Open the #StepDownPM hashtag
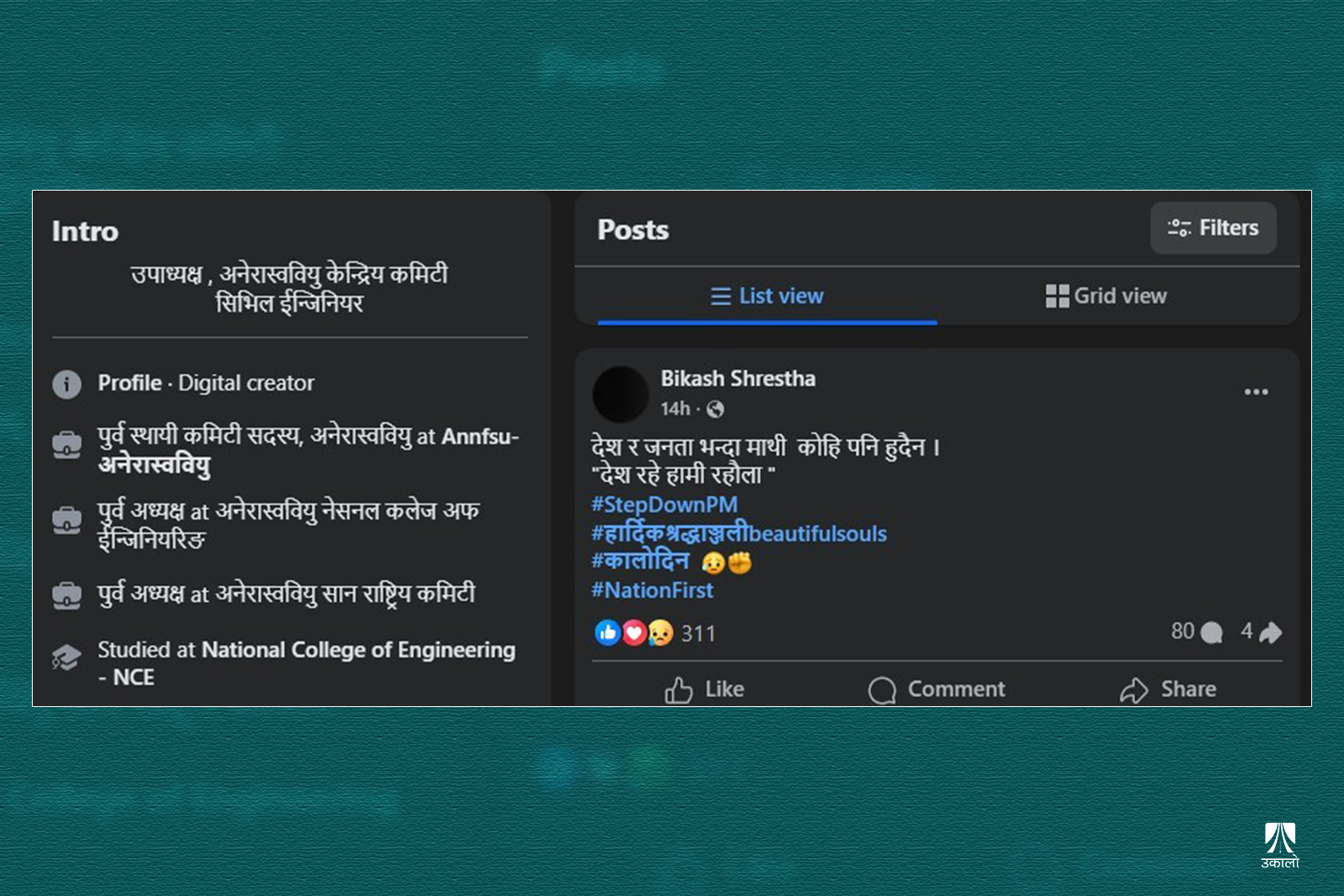The height and width of the screenshot is (896, 1344). point(664,505)
